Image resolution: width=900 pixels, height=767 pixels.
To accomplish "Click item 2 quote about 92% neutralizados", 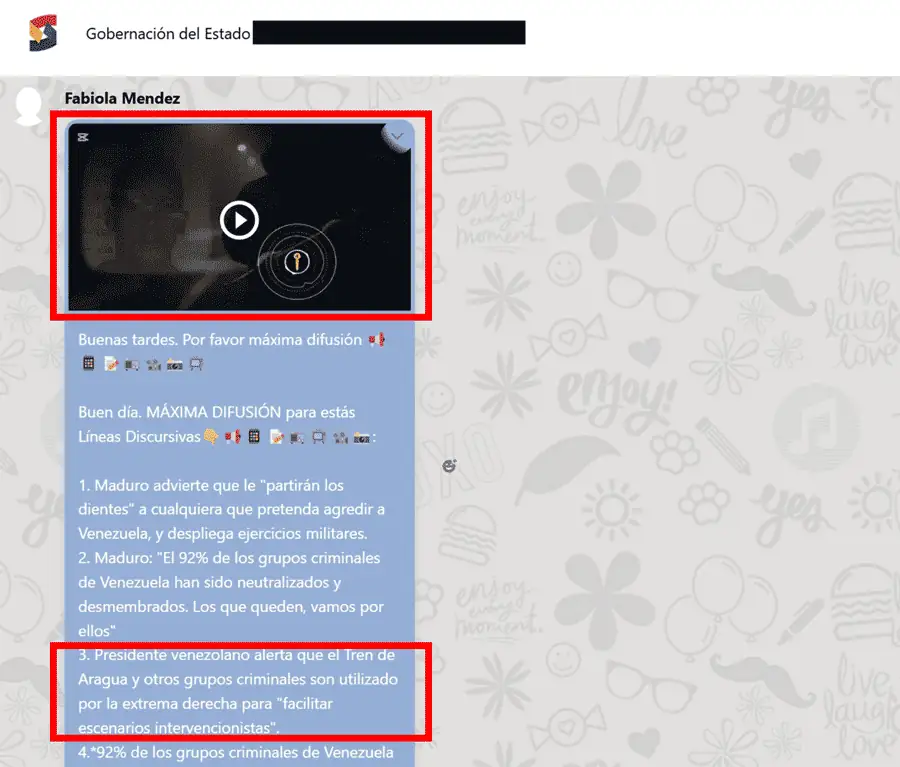I will 230,582.
